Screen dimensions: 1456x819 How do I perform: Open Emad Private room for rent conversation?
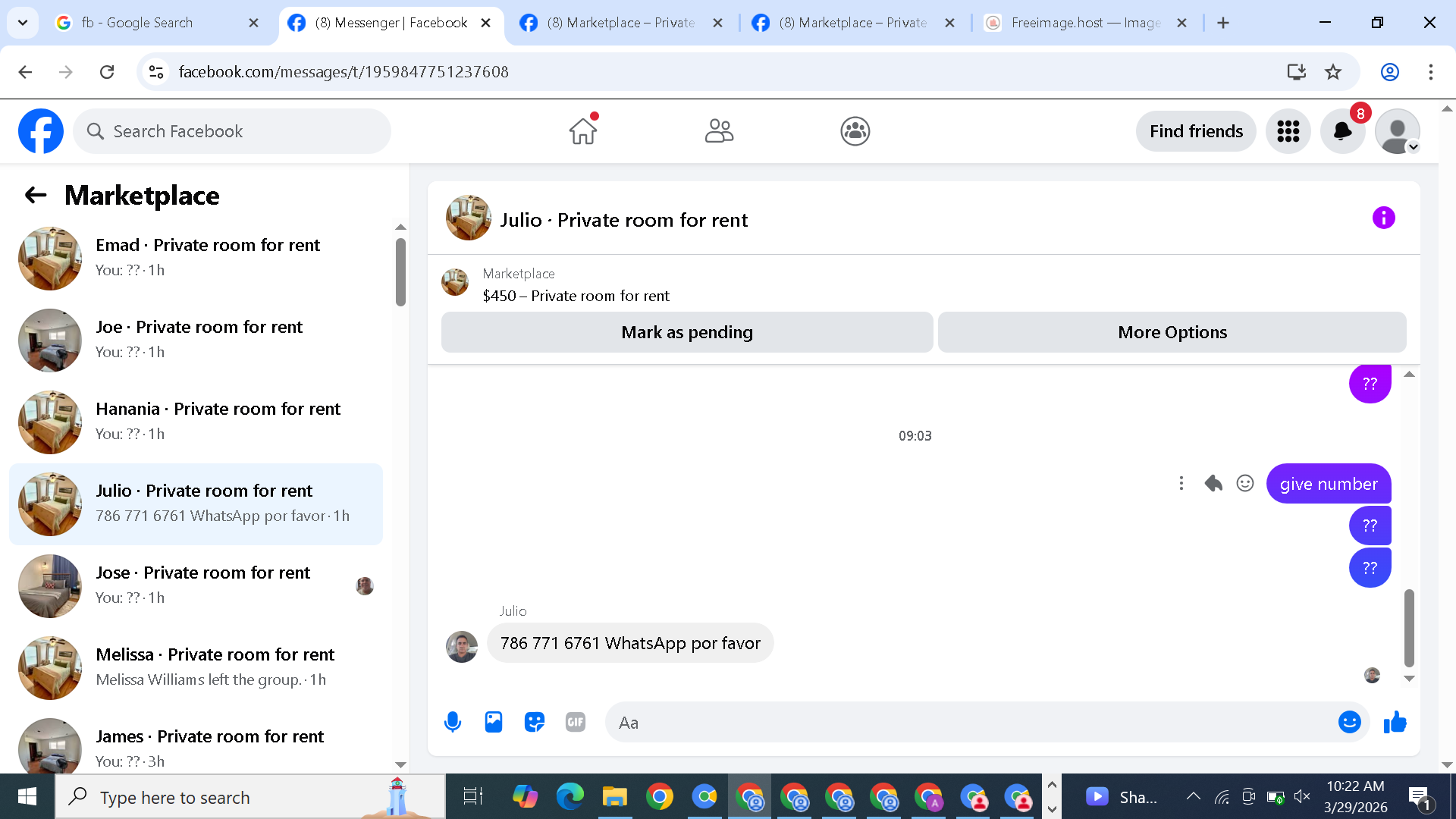[196, 258]
